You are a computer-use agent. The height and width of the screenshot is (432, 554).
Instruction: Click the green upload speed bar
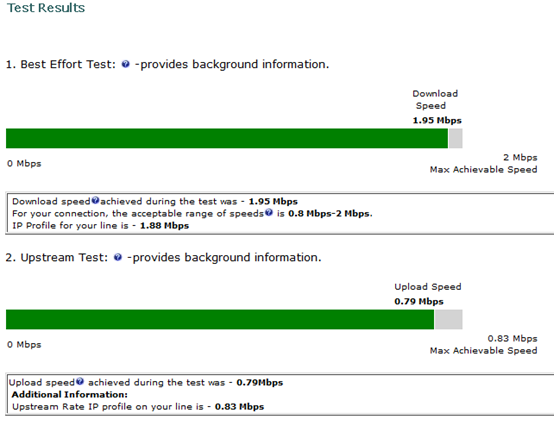tap(220, 320)
